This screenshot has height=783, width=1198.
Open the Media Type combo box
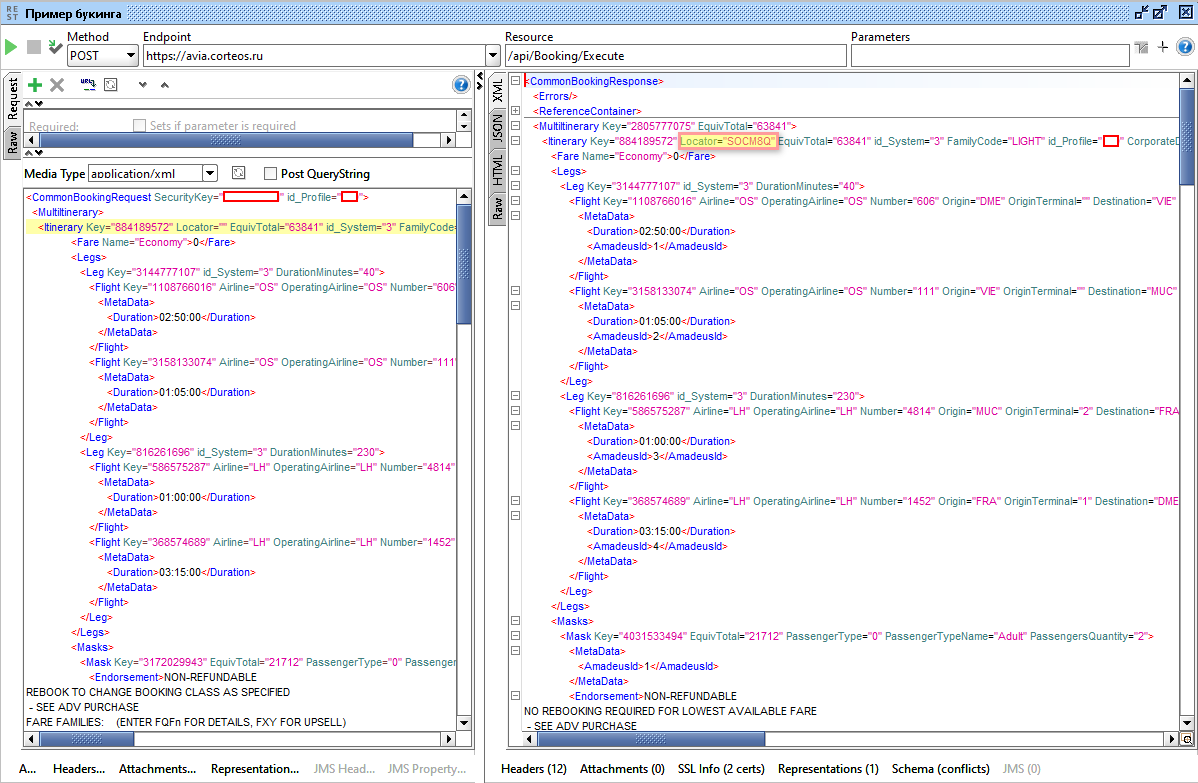[x=209, y=173]
